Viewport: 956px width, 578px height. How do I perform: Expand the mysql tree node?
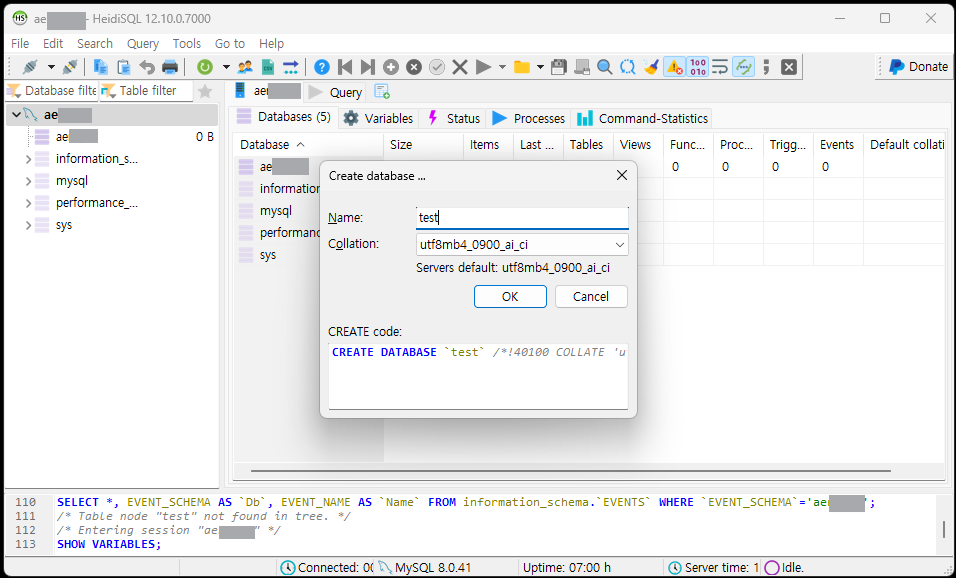click(28, 181)
